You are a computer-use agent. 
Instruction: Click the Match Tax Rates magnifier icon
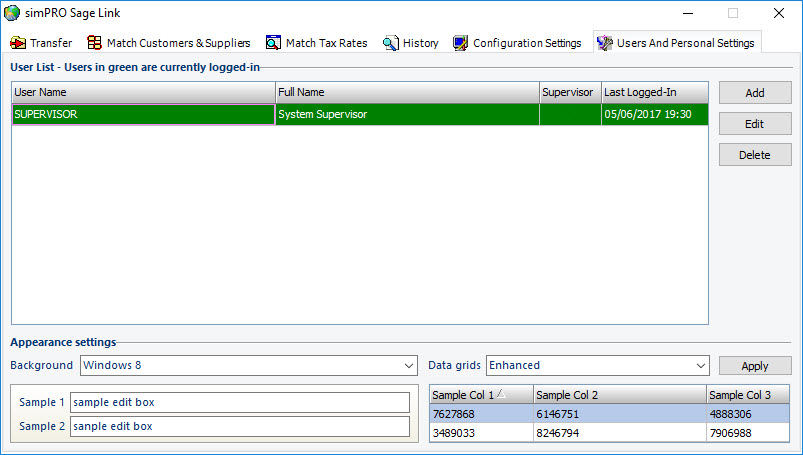click(273, 43)
